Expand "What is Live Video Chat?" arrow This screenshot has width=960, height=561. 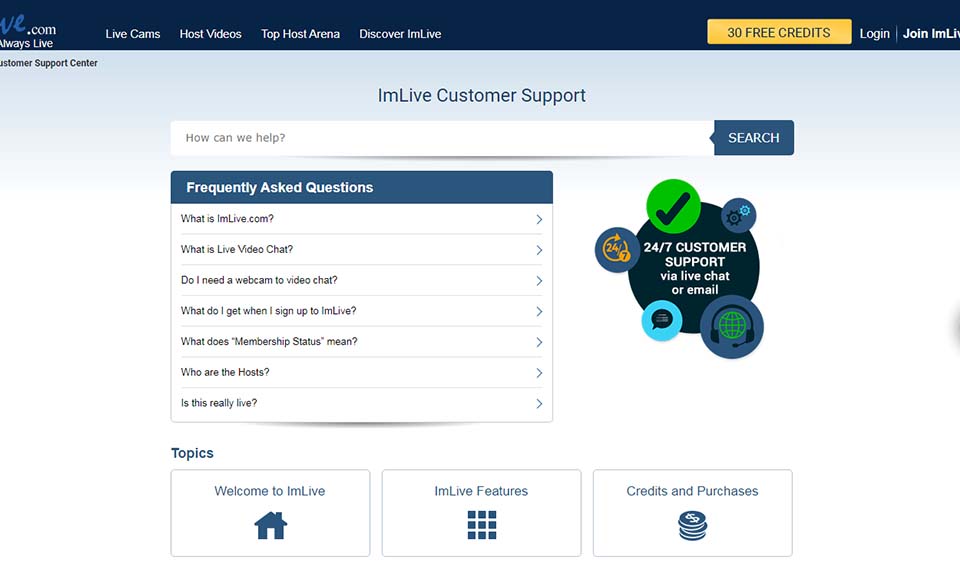click(x=539, y=250)
